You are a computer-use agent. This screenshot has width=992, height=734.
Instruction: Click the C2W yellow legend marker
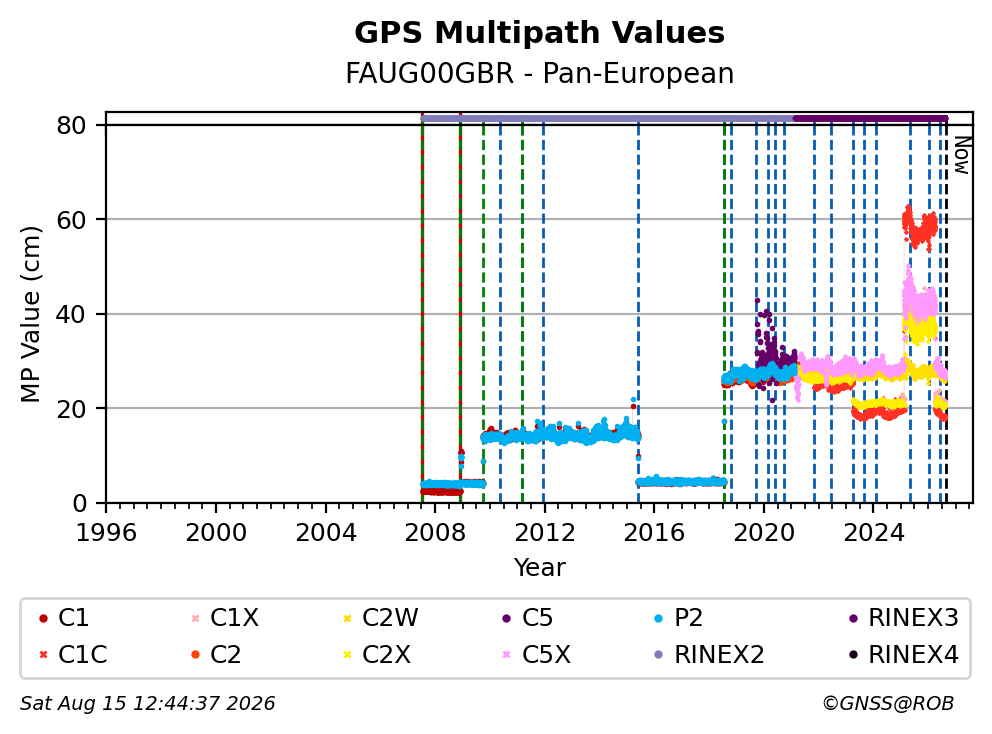pos(347,618)
